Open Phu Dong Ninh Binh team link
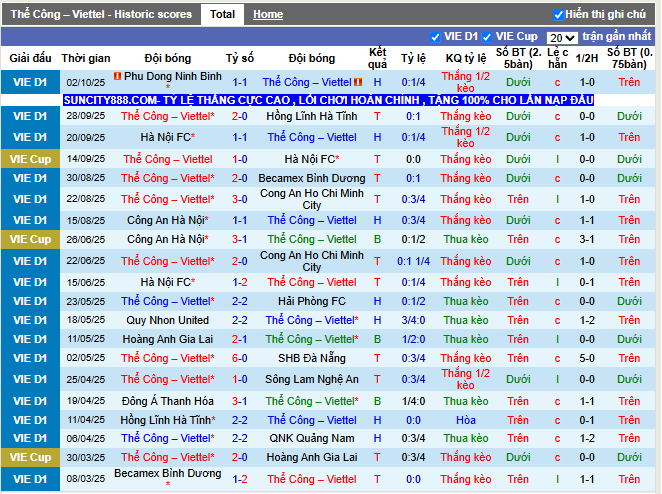The image size is (662, 494). pos(172,76)
